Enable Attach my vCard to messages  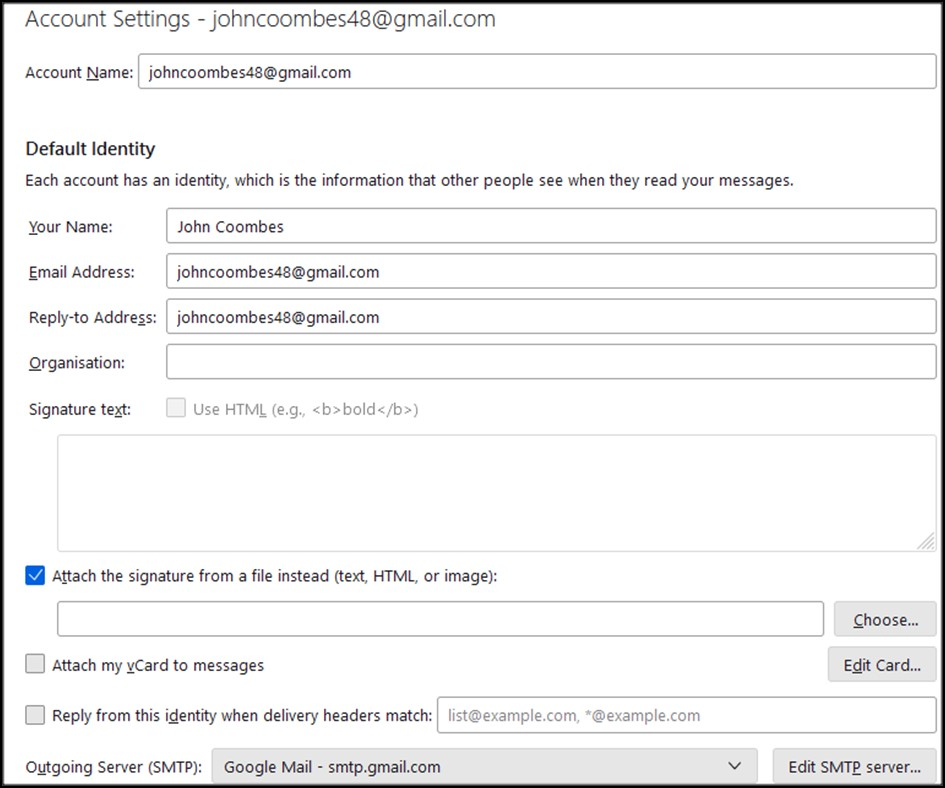point(36,664)
